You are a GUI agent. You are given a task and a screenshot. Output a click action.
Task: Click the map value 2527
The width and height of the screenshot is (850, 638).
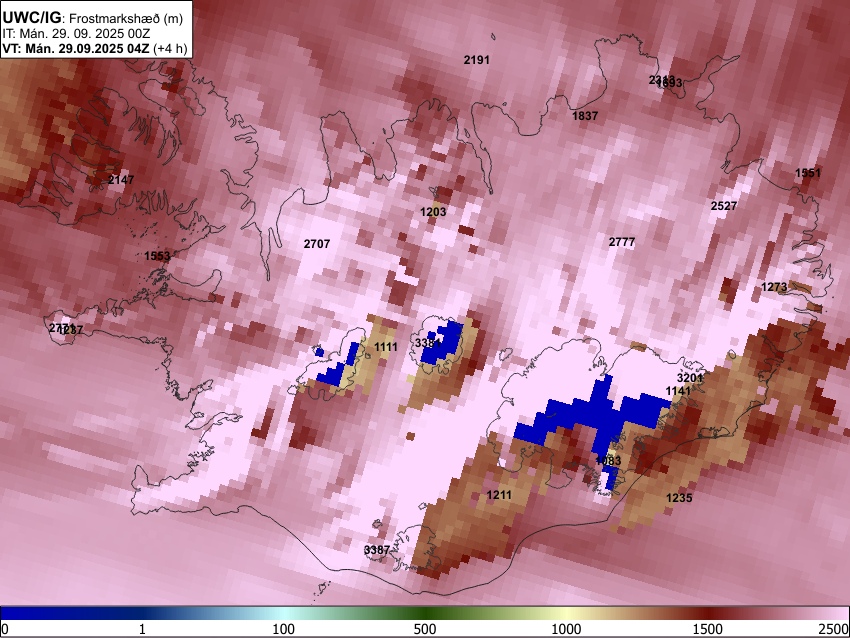(724, 206)
